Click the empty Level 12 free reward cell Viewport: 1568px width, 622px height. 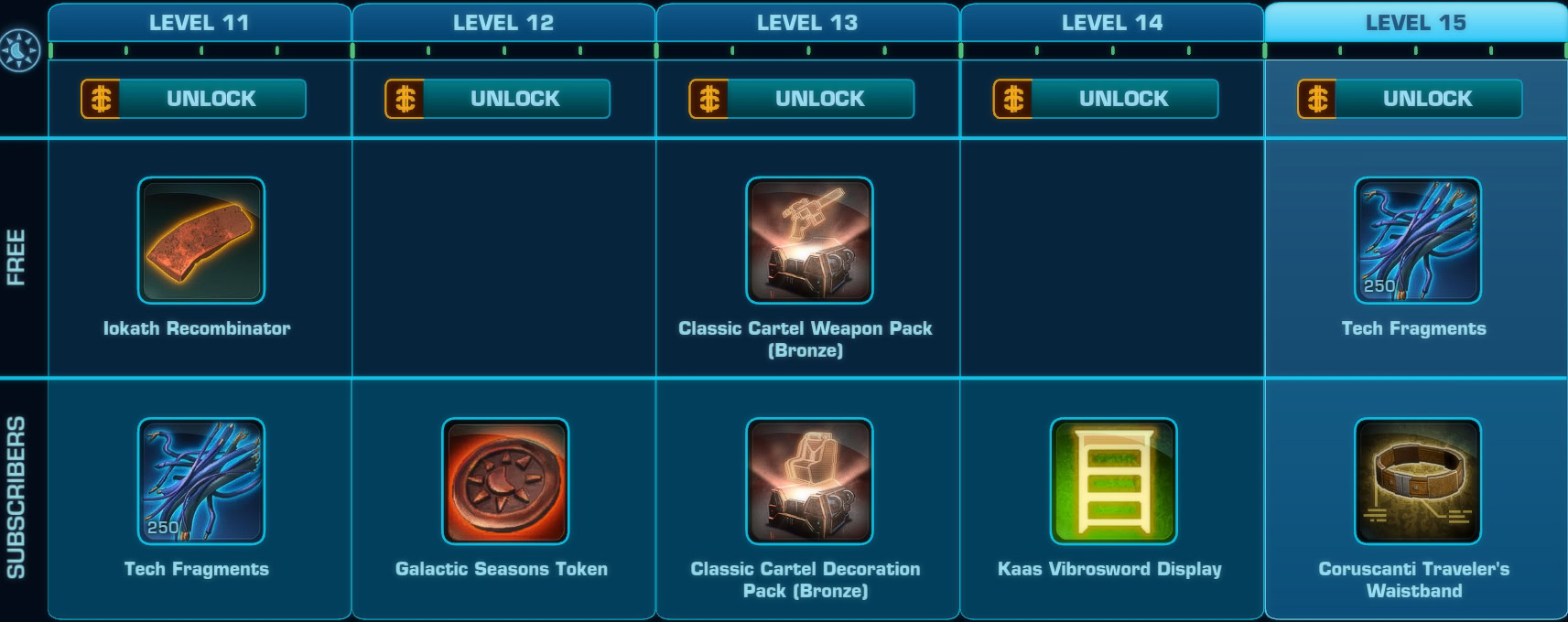click(503, 257)
